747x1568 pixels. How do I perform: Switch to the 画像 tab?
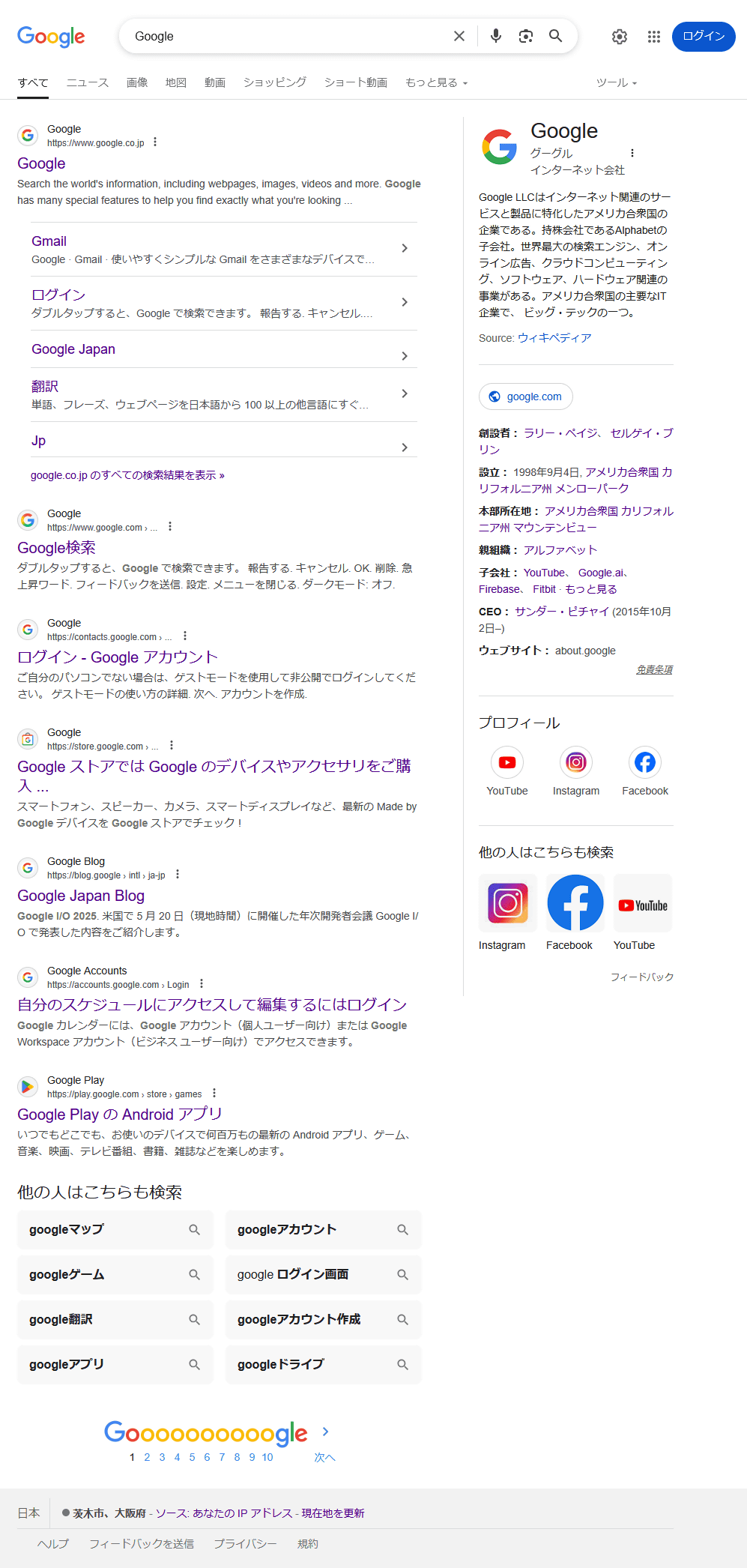tap(137, 82)
